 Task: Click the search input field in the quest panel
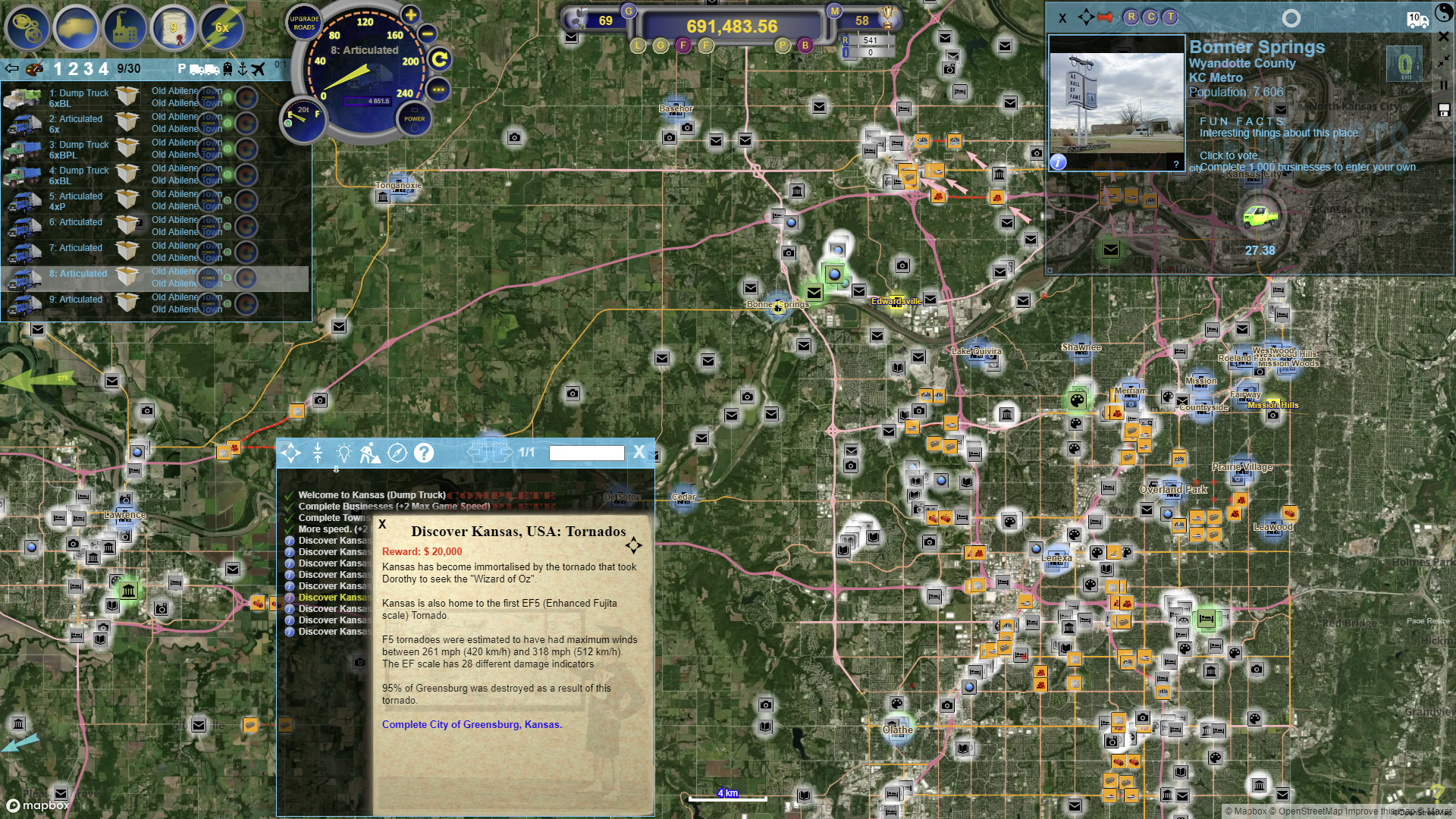(x=586, y=452)
